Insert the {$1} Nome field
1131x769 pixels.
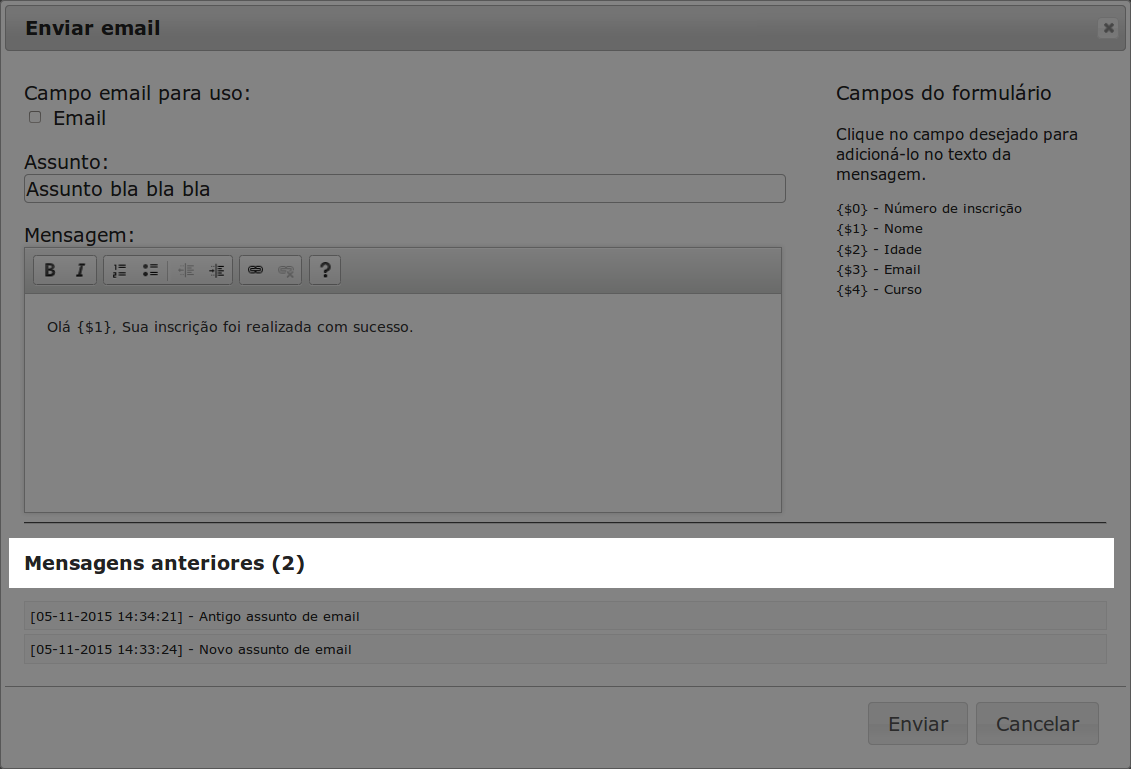(879, 229)
